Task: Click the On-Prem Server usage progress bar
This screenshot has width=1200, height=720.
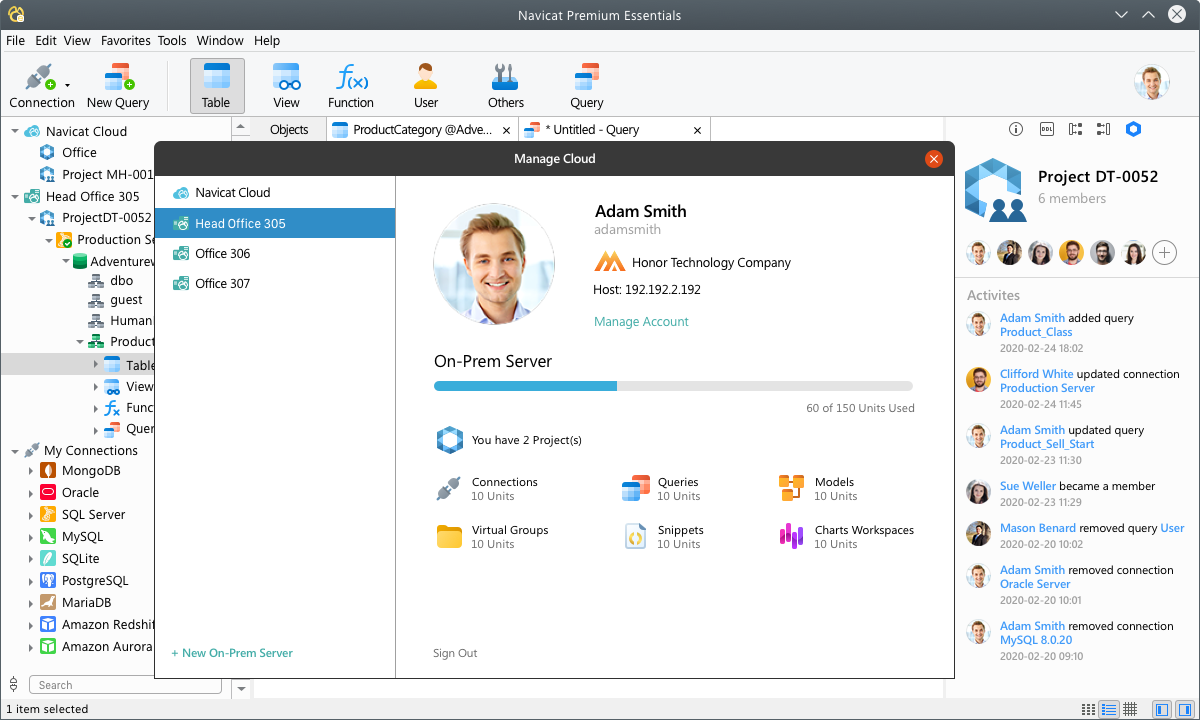Action: 673,386
